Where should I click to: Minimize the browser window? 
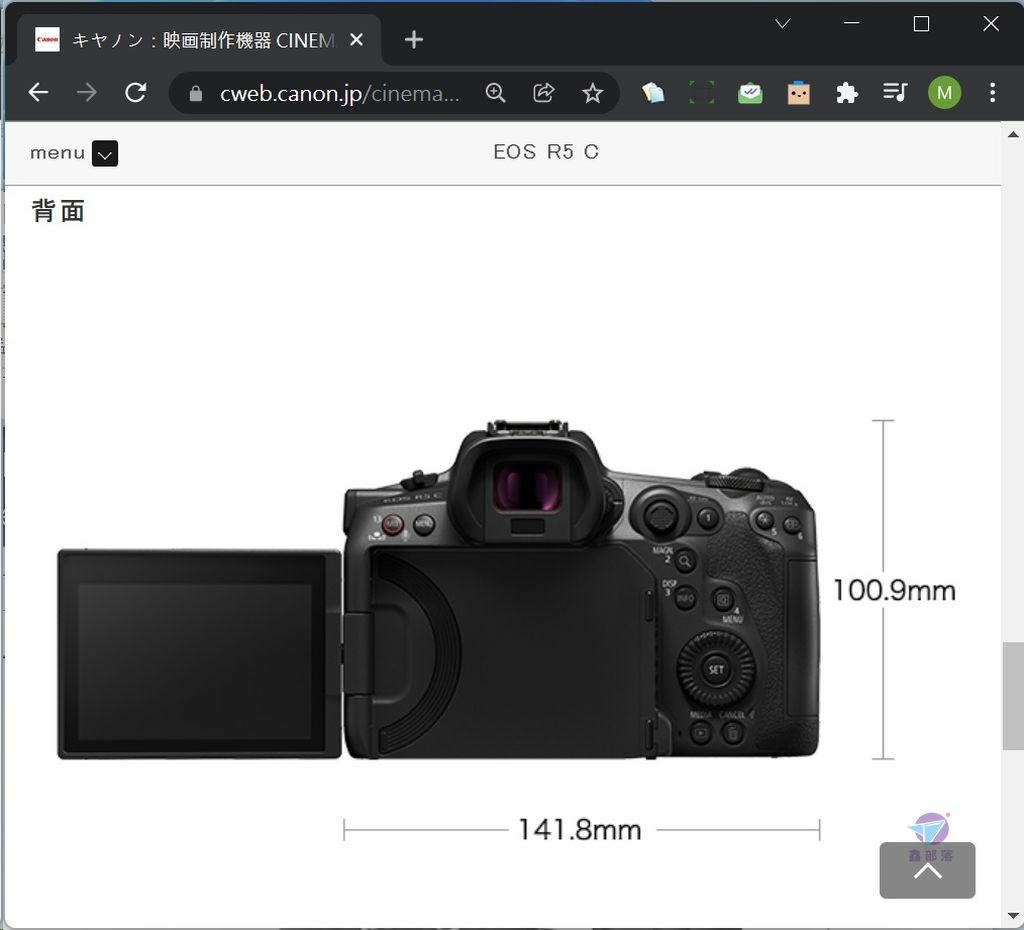pos(852,24)
